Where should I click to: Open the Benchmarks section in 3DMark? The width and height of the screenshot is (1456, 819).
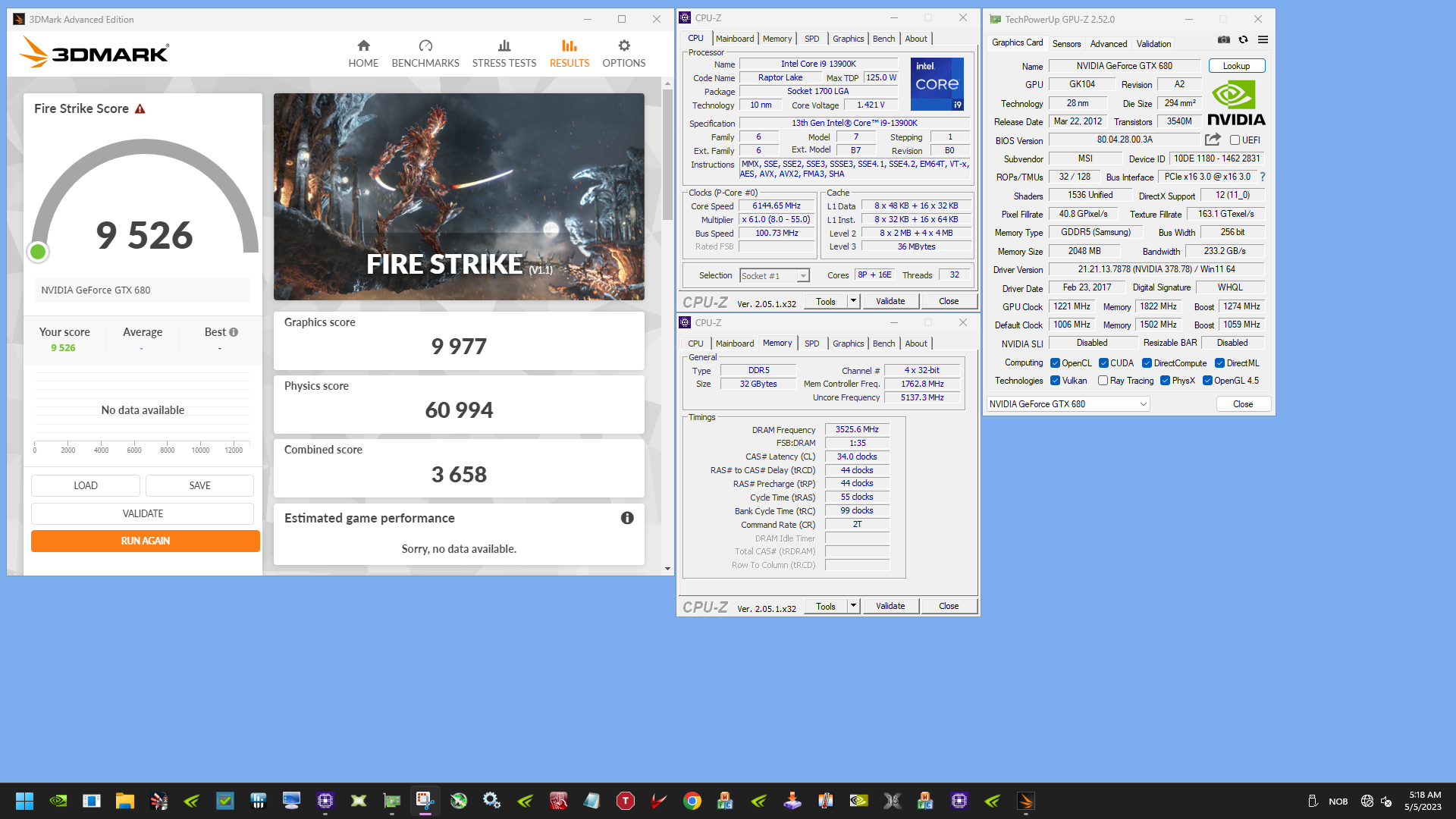pos(425,54)
